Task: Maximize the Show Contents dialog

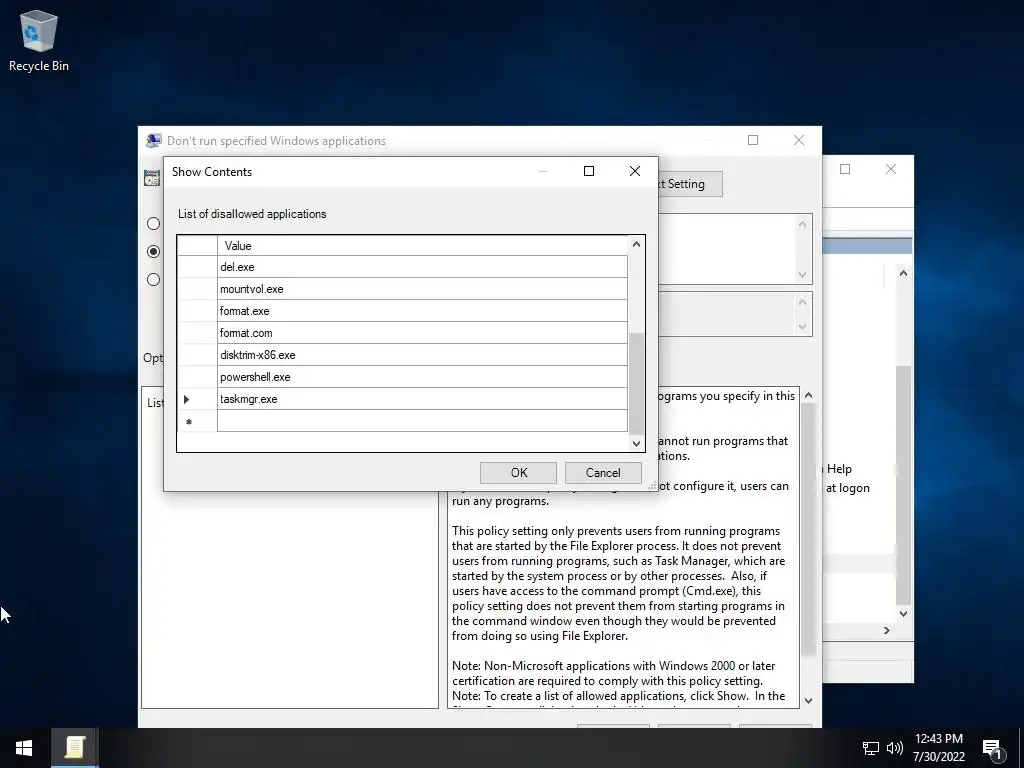Action: [588, 171]
